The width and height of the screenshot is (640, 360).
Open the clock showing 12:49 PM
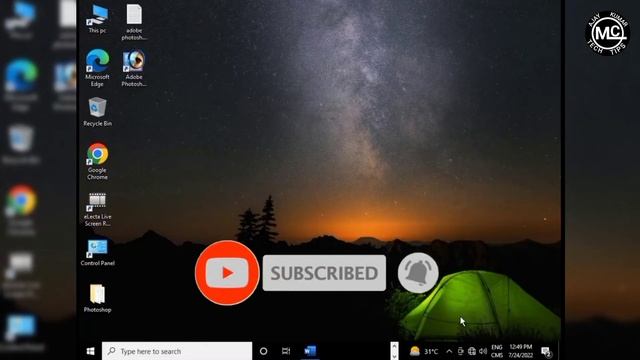click(x=520, y=351)
